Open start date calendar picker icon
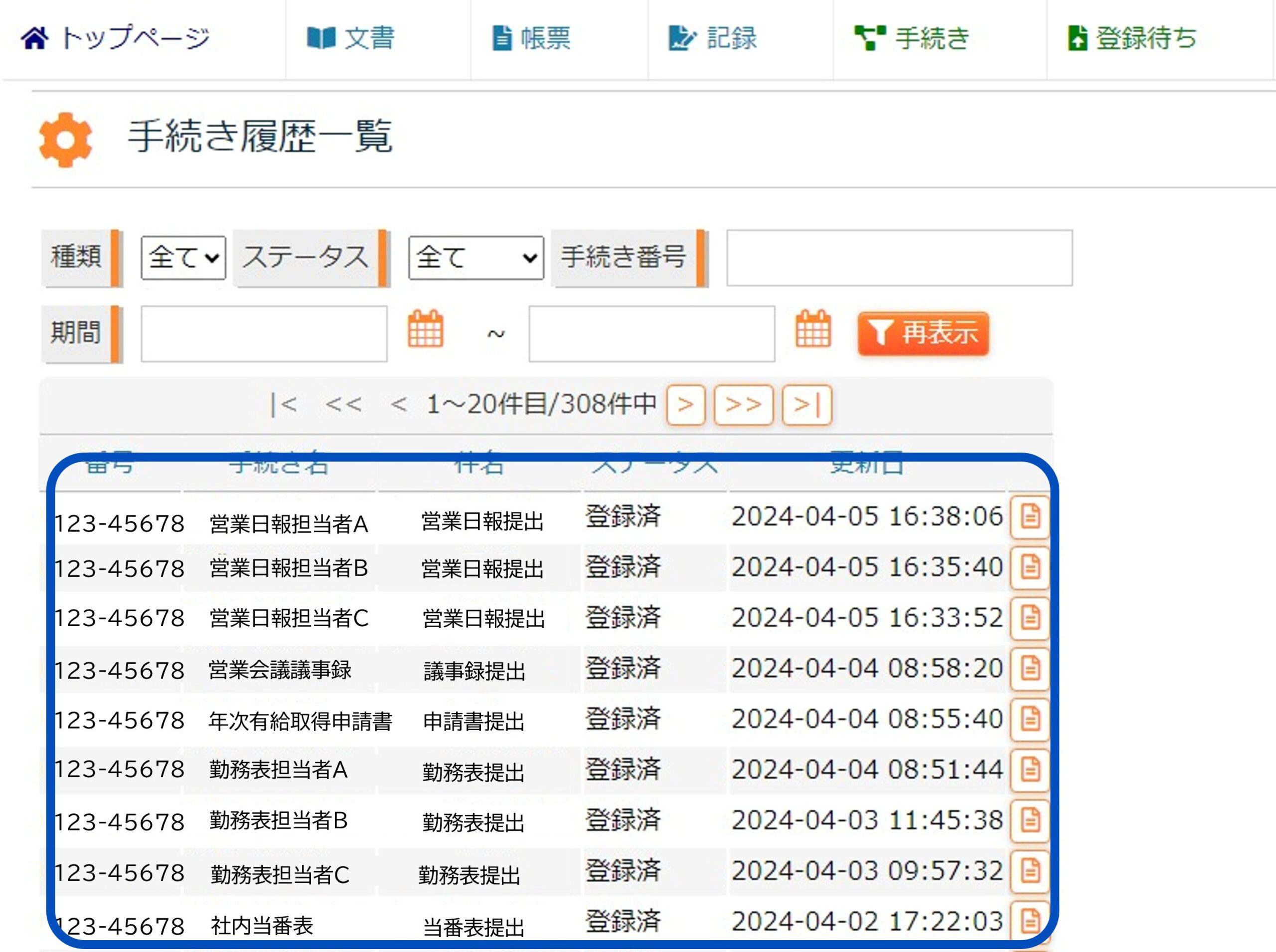This screenshot has height=952, width=1276. coord(425,329)
